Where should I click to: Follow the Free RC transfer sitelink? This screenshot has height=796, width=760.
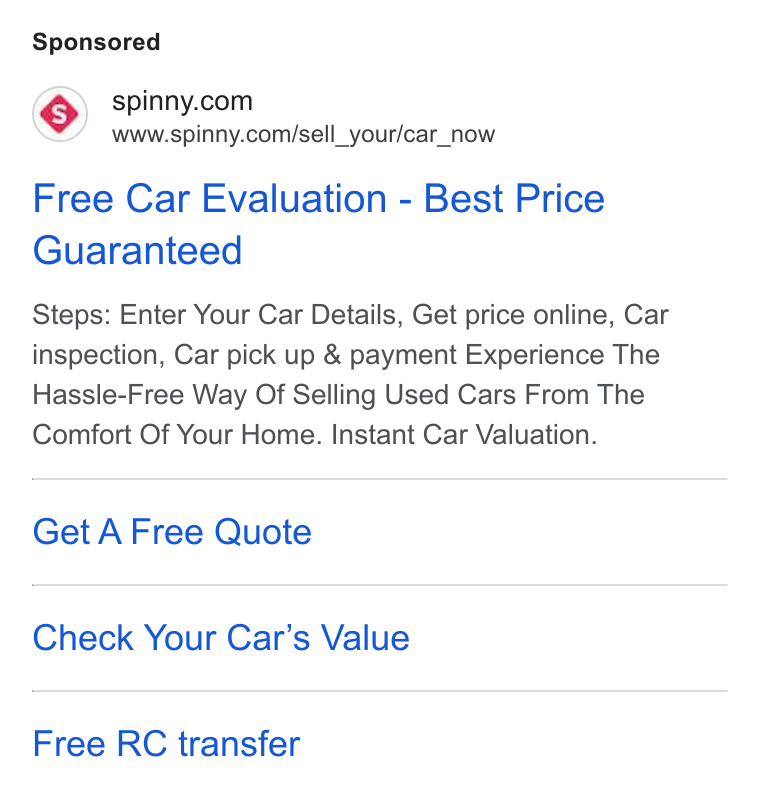[x=166, y=744]
